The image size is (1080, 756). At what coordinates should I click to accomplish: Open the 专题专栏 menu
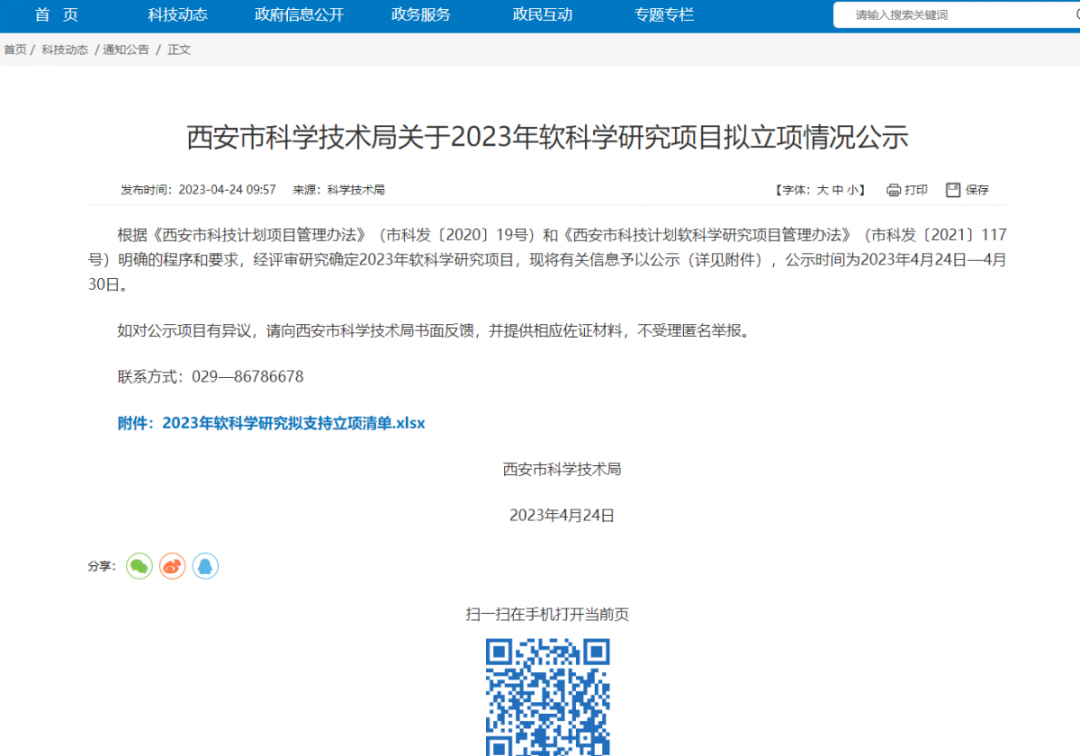(664, 15)
